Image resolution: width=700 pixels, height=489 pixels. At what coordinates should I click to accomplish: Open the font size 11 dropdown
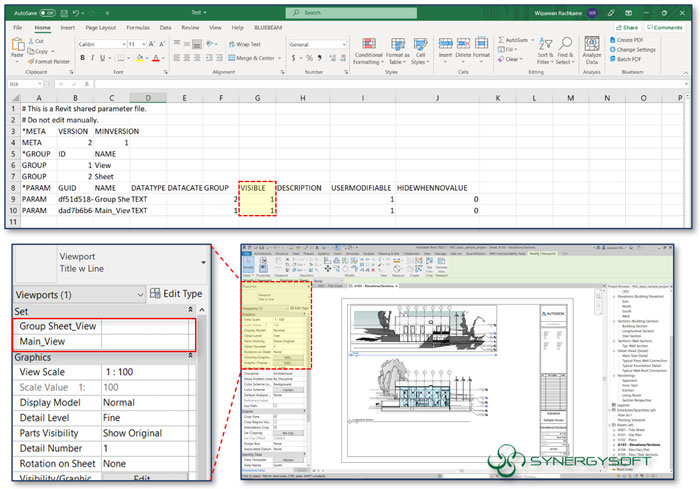point(143,44)
